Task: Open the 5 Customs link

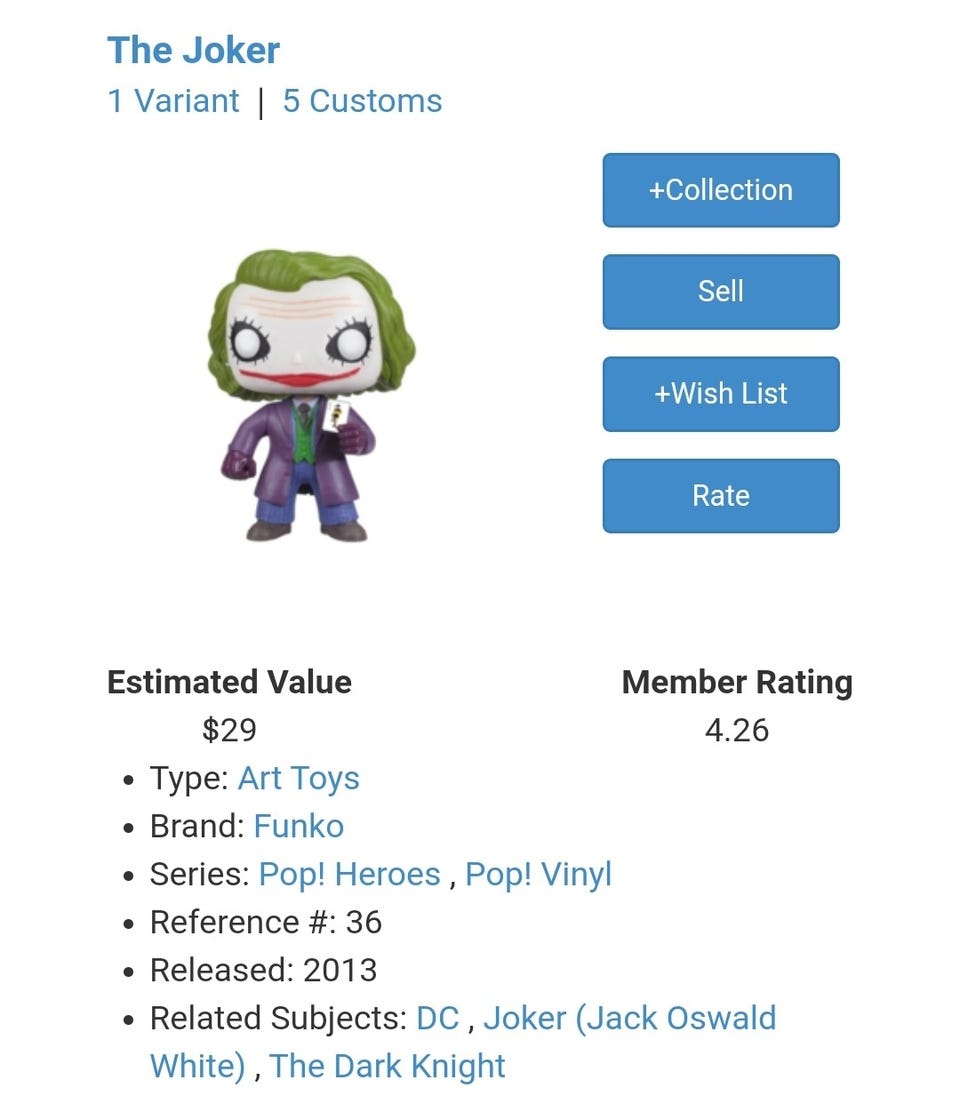Action: [362, 101]
